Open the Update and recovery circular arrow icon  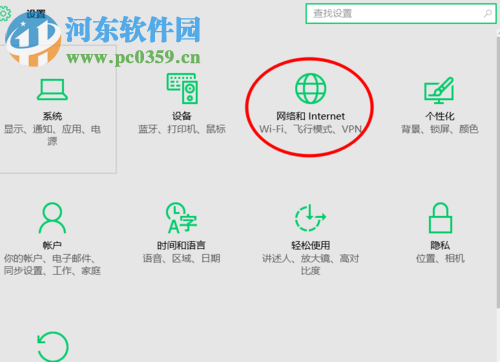53,347
